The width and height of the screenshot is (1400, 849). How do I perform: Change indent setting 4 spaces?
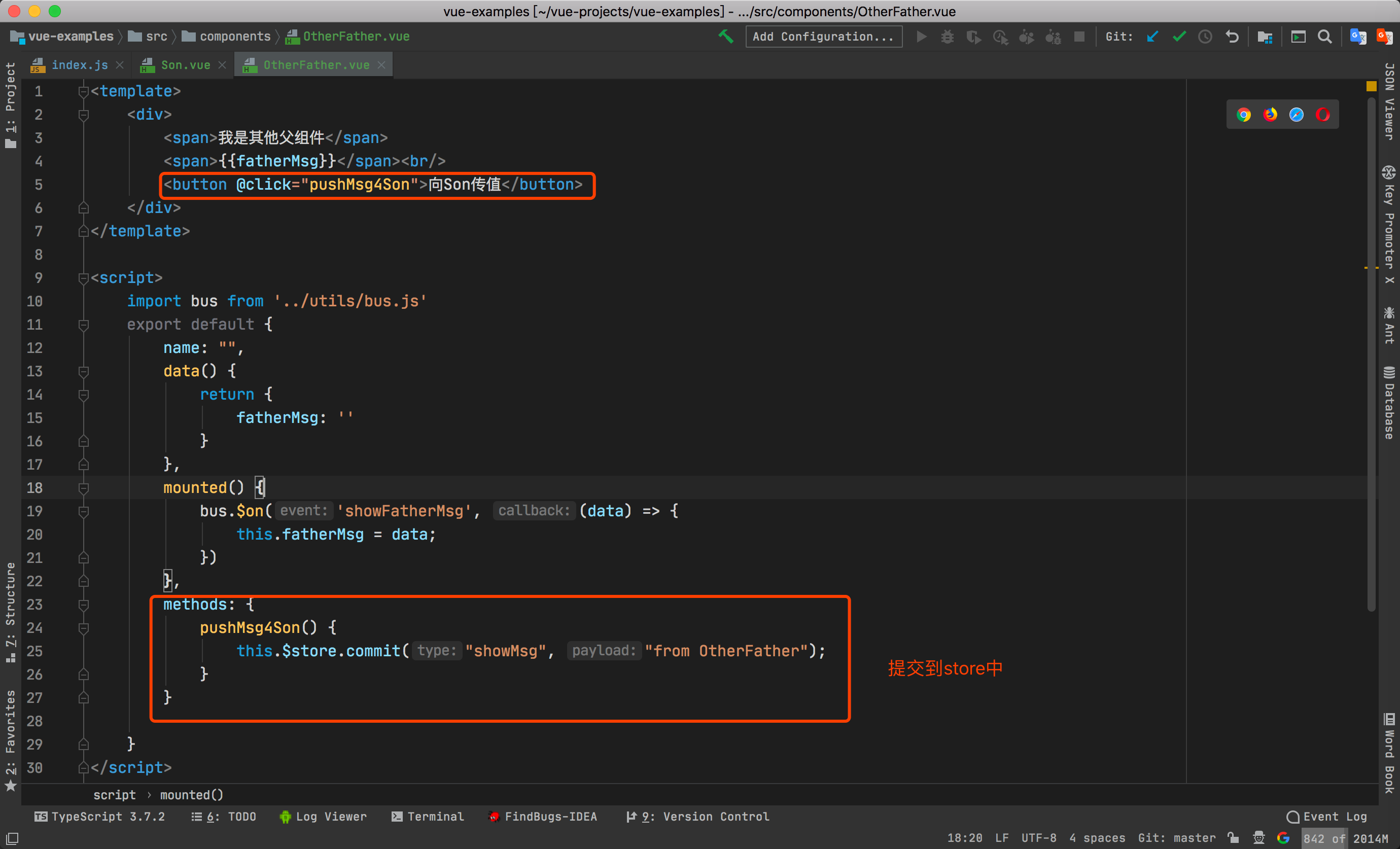pyautogui.click(x=1097, y=838)
